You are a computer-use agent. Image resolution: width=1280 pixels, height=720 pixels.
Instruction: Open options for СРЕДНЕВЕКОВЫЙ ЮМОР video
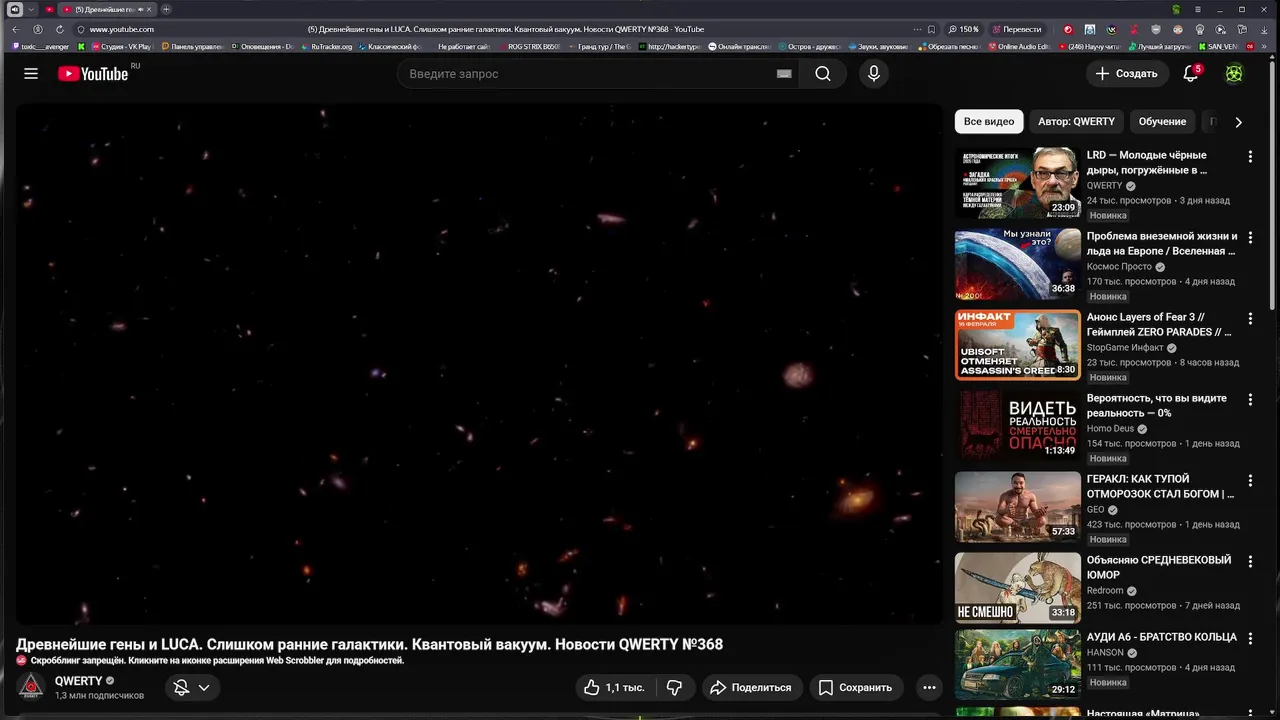click(x=1249, y=561)
